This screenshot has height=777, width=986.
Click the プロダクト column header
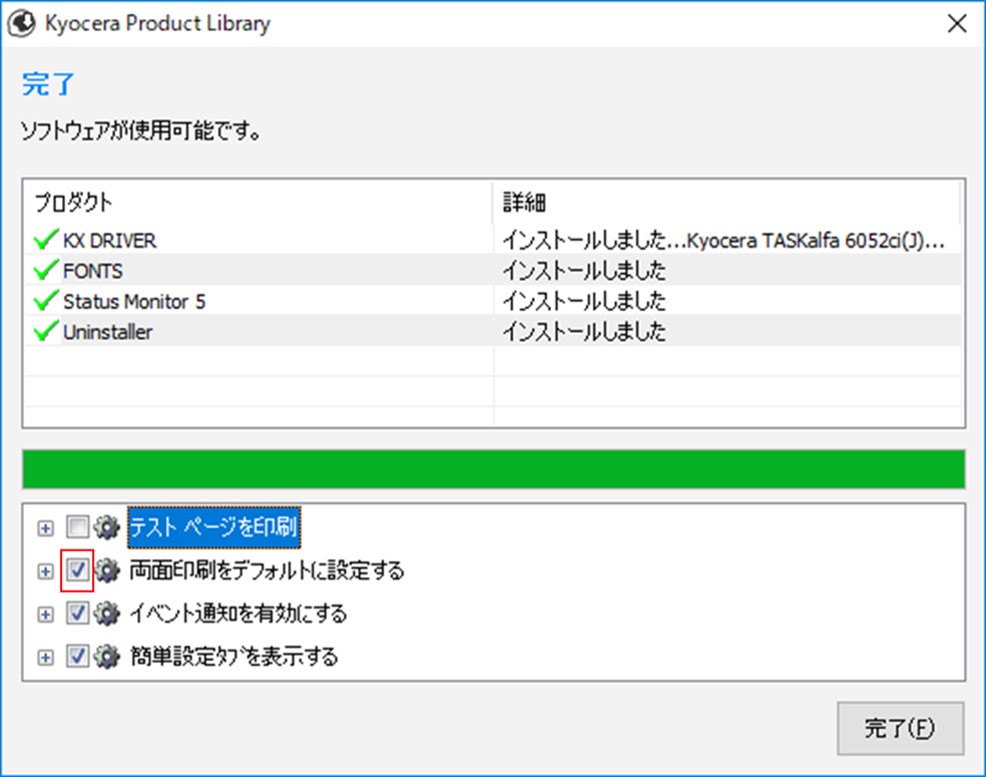258,202
